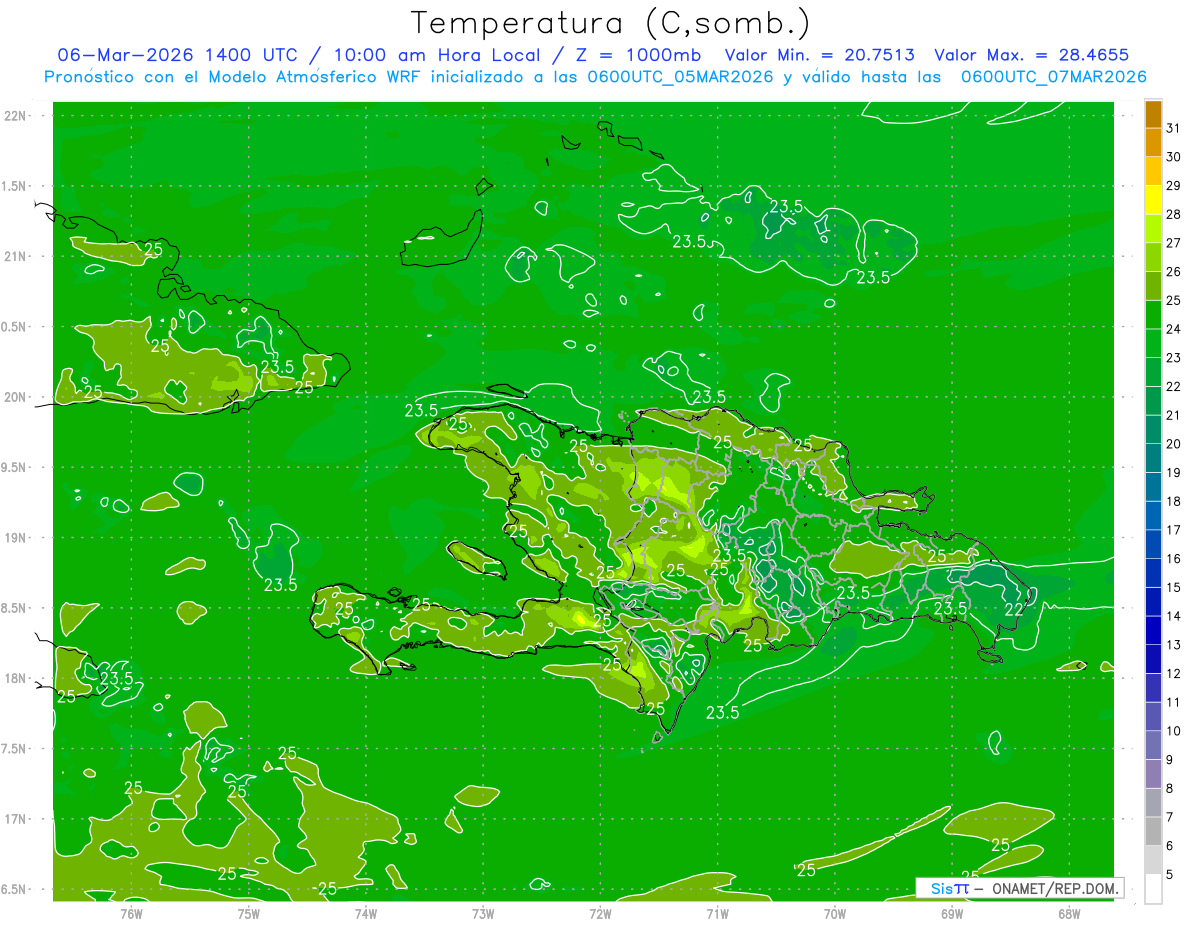Screen dimensions: 1200x927
Task: Click the "17N" latitude axis label
Action: pos(17,819)
